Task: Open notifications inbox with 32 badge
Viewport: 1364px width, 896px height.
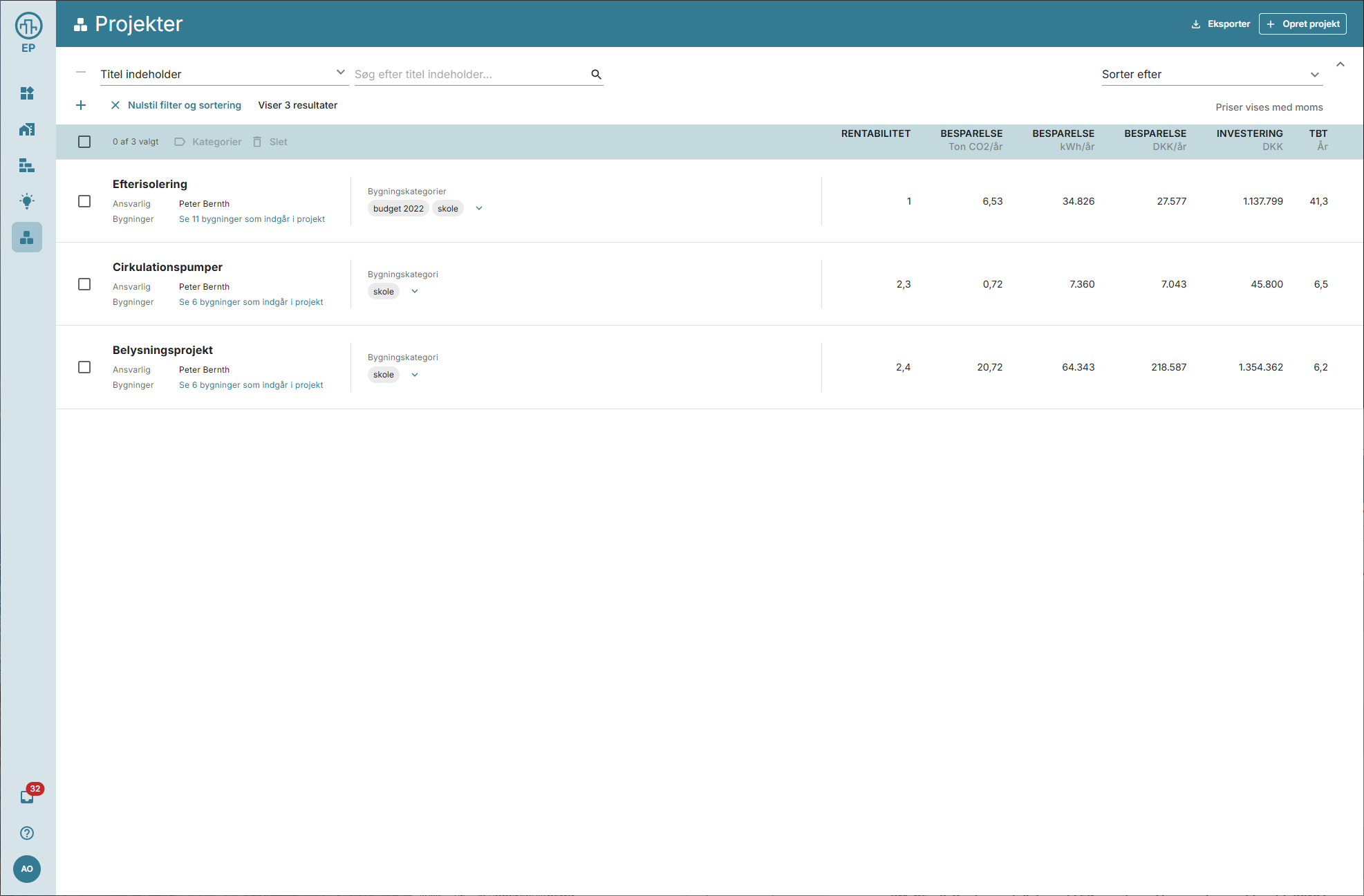Action: click(28, 796)
